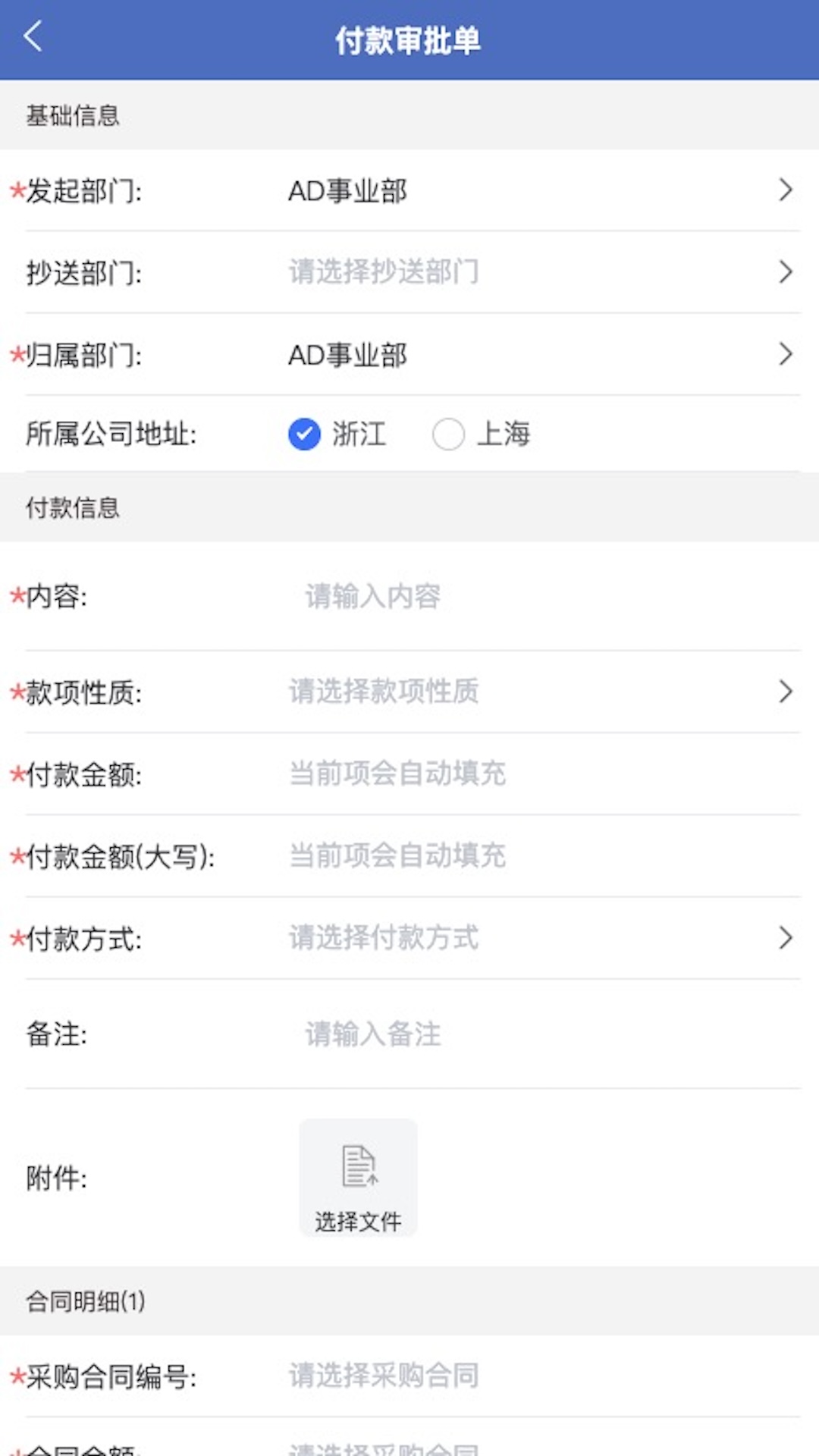
Task: Expand the 款项性质 chevron
Action: click(x=785, y=692)
